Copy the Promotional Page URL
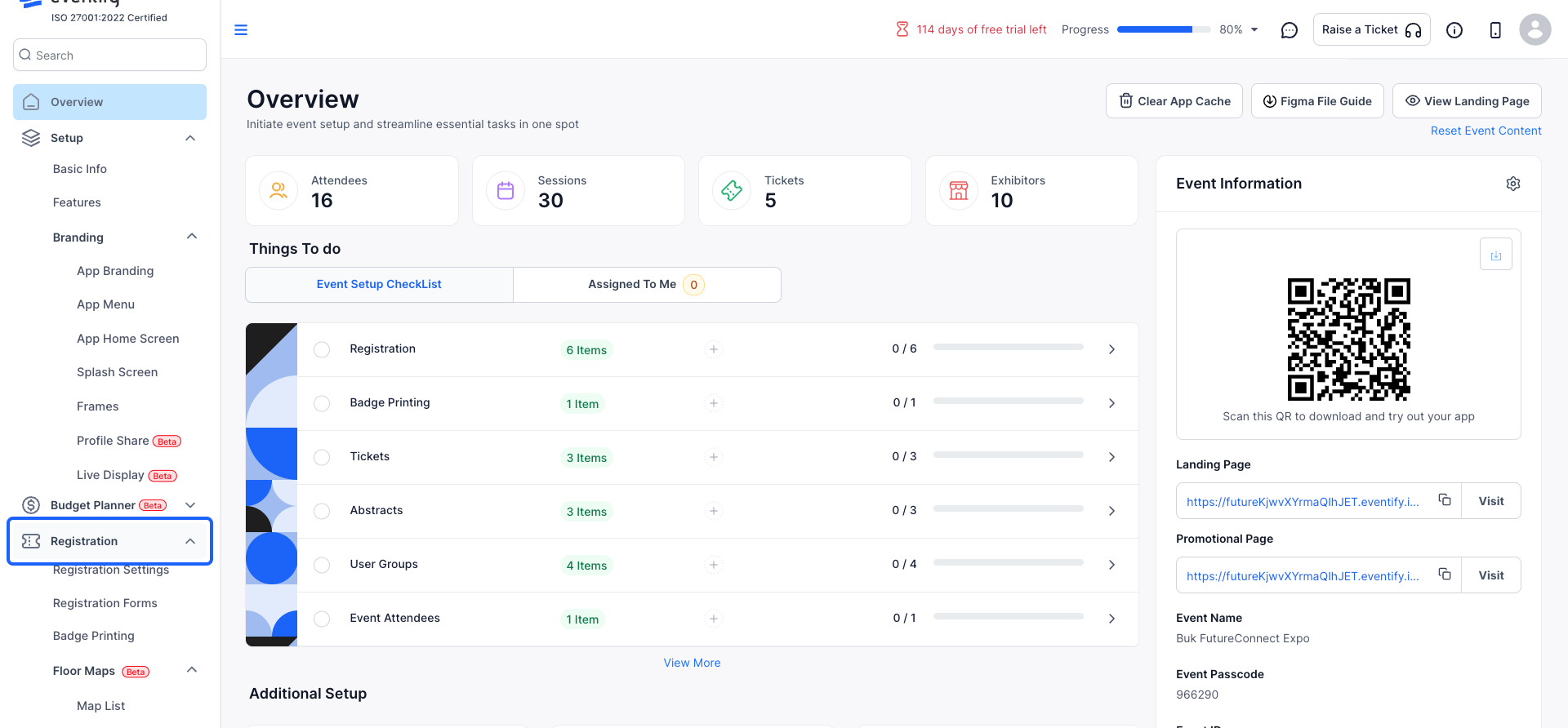 (1445, 574)
